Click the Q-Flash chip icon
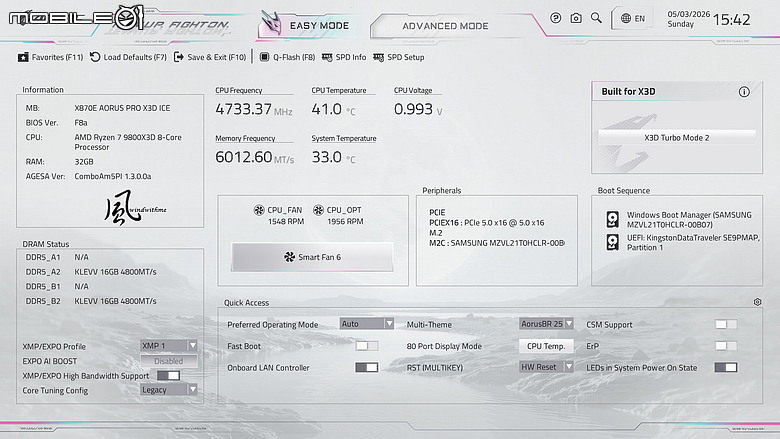 [x=265, y=57]
